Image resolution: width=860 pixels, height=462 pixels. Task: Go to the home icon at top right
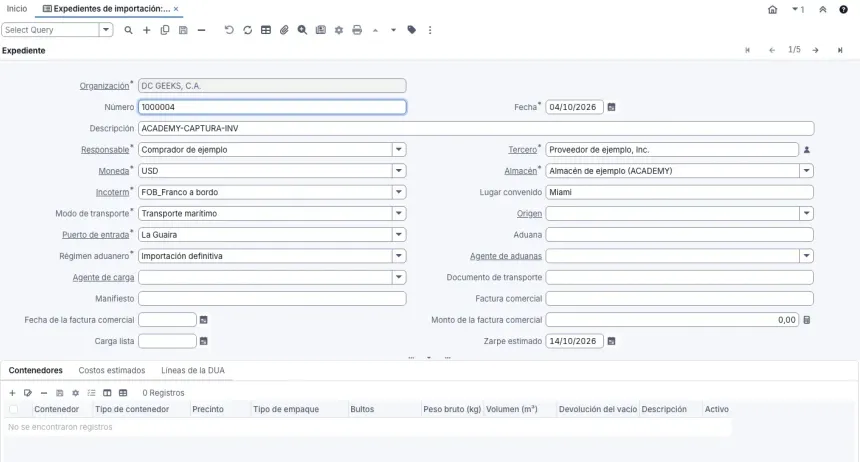pos(772,9)
